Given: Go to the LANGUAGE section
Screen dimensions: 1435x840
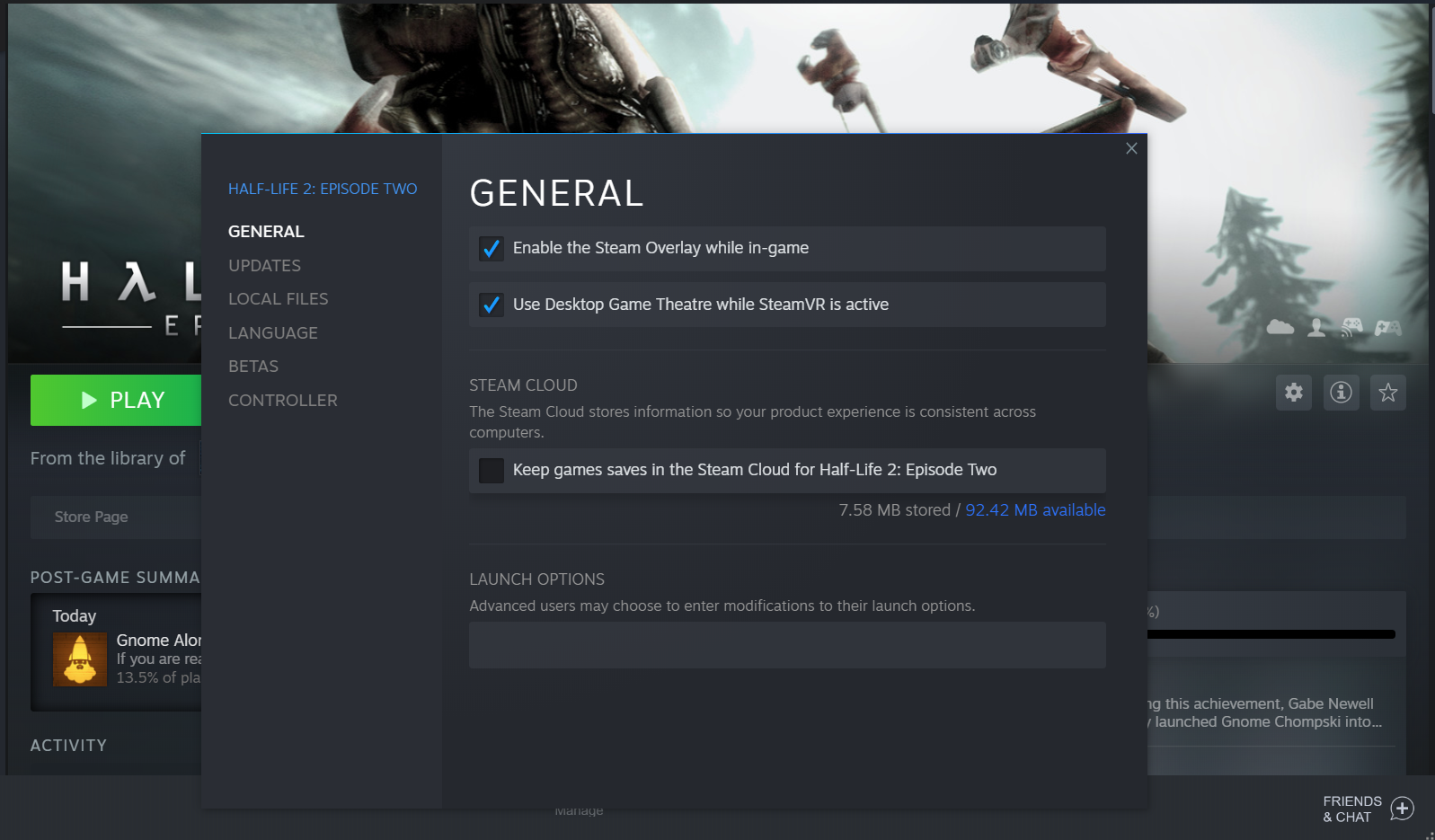Looking at the screenshot, I should point(273,333).
